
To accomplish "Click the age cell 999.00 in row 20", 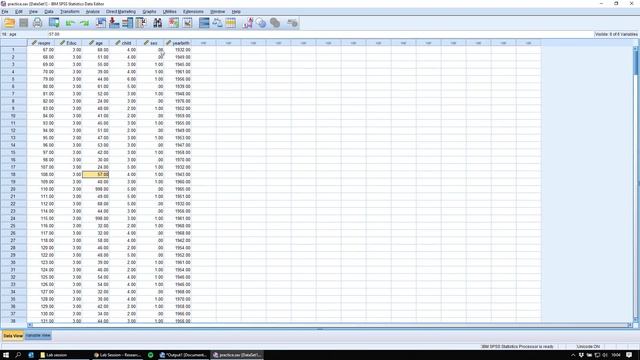I will pyautogui.click(x=96, y=189).
